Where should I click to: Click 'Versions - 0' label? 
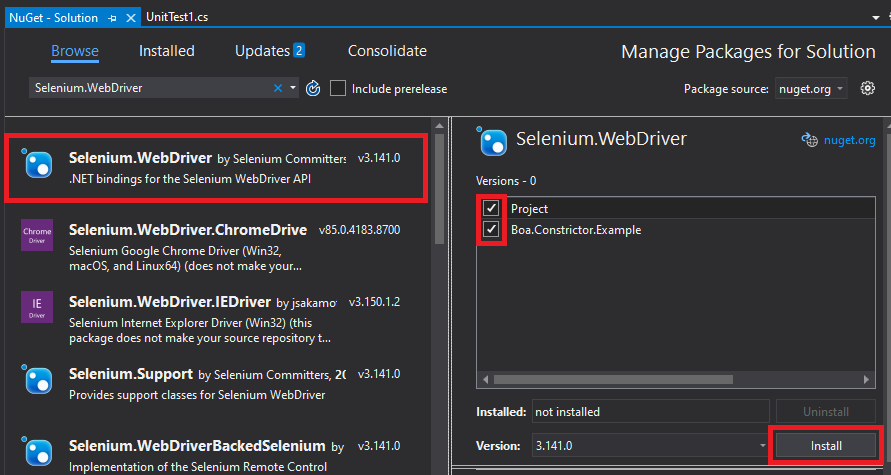tap(506, 181)
